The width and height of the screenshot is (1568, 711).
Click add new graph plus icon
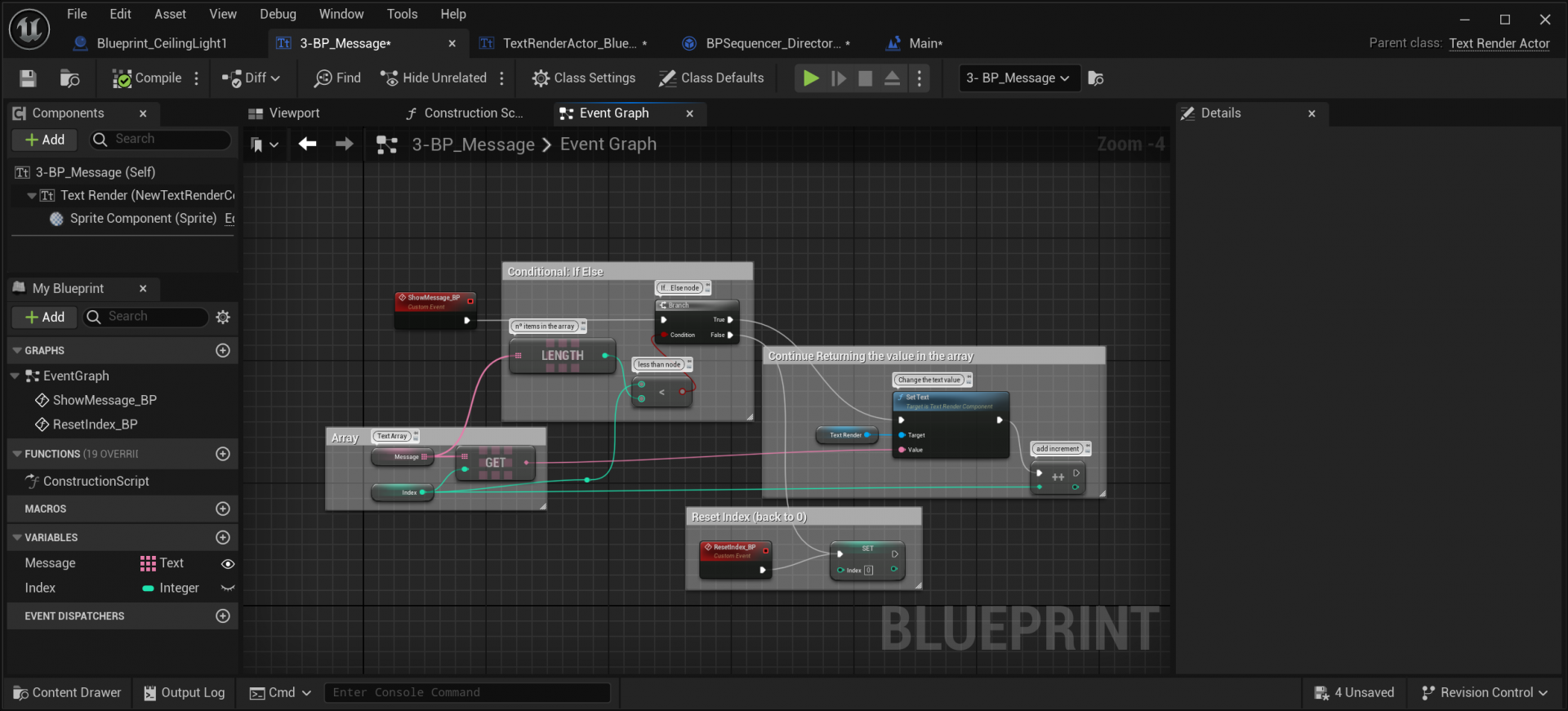tap(222, 350)
